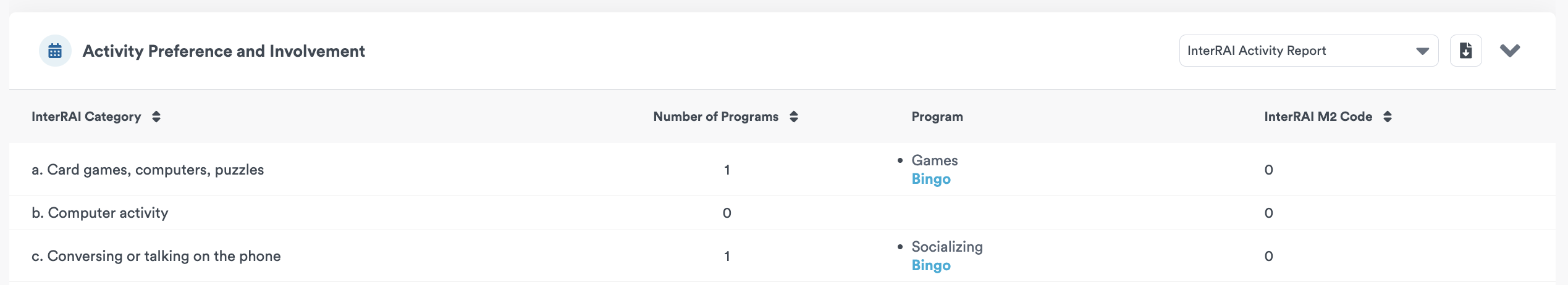The image size is (1568, 285).
Task: Select the Program column header
Action: [937, 117]
